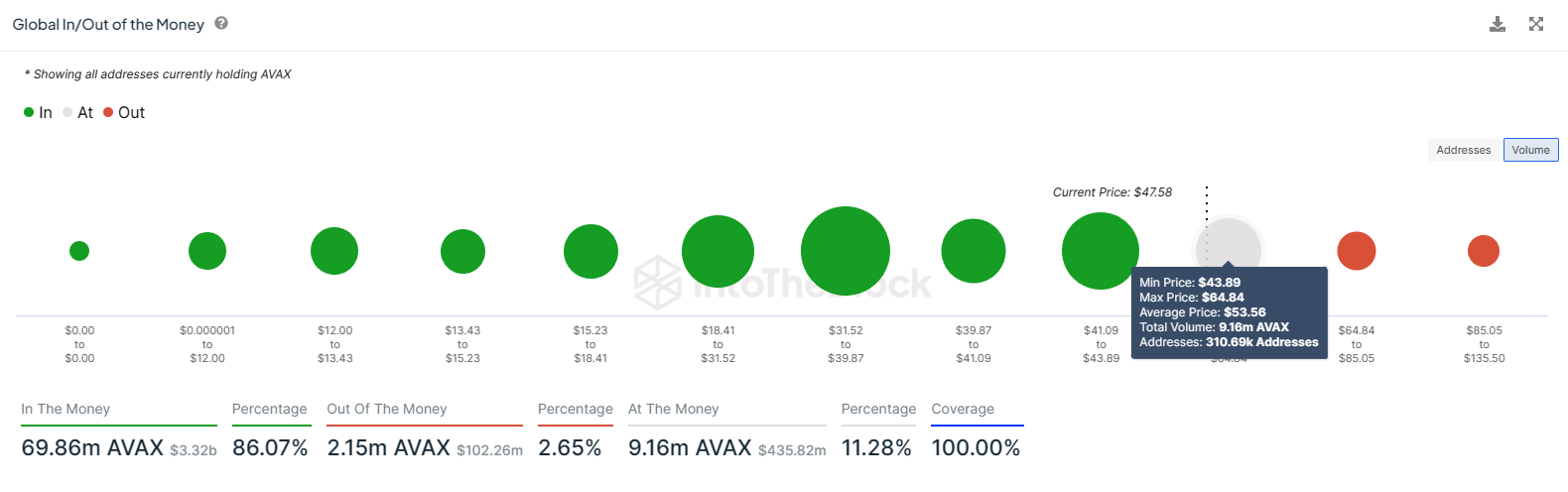Toggle the gray At legend item
Screen dimensions: 1568x492
(x=77, y=113)
